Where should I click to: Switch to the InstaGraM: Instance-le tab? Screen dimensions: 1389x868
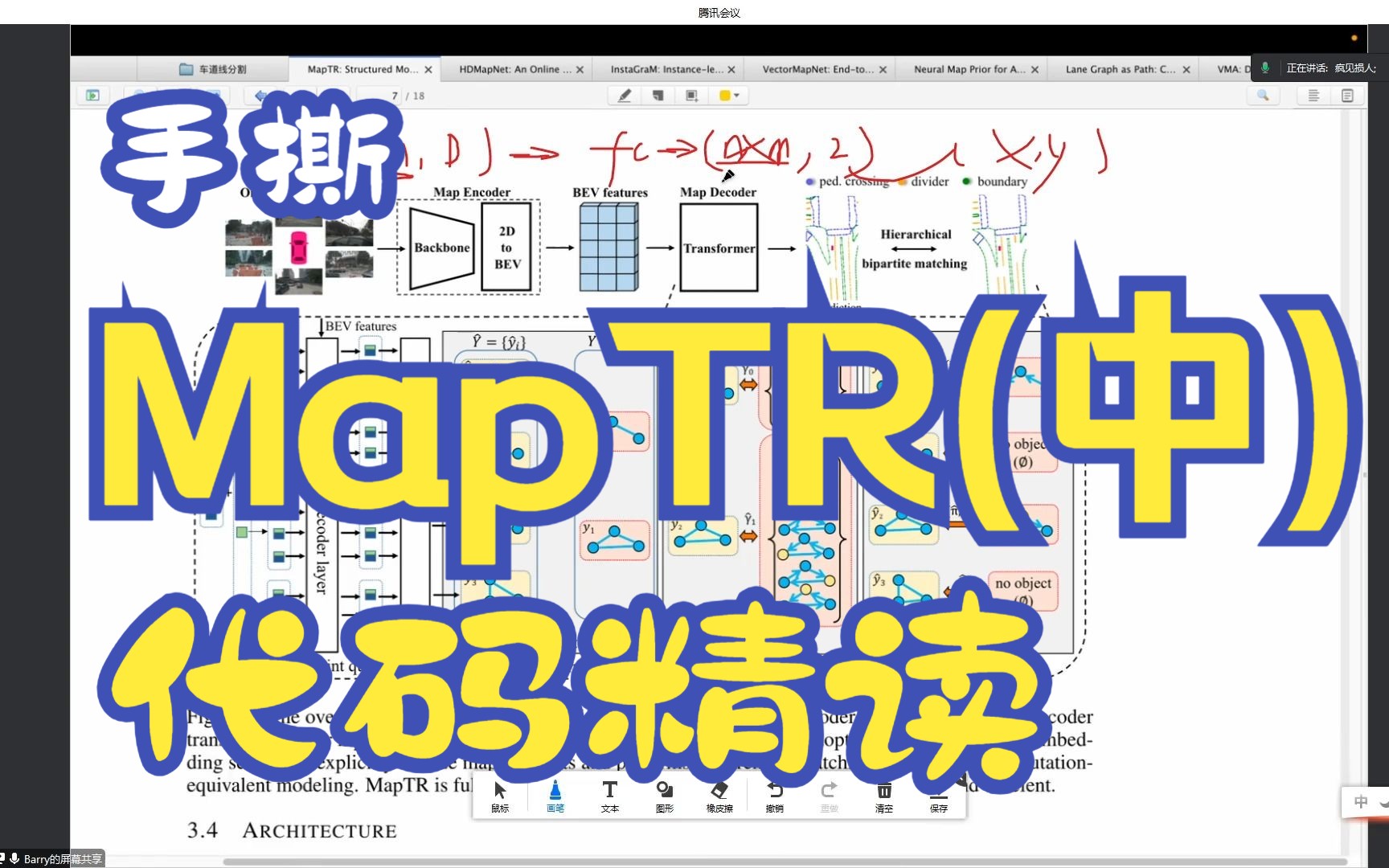click(666, 69)
